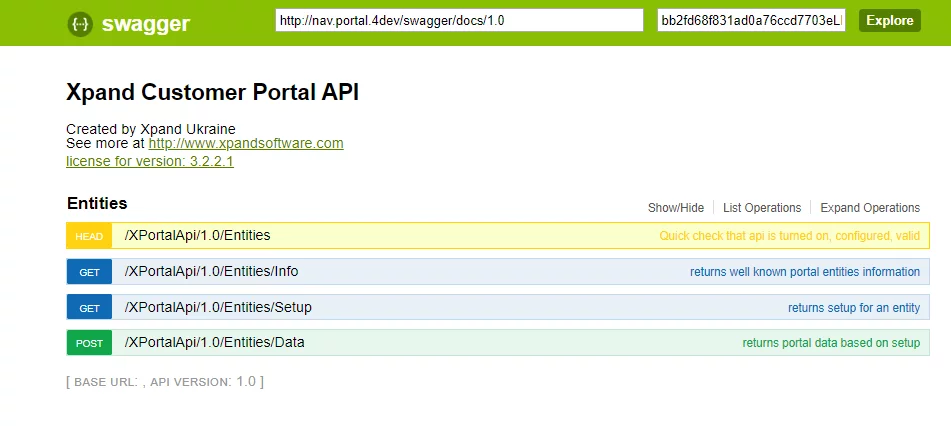Click the POST method badge
This screenshot has width=951, height=426.
tap(89, 343)
